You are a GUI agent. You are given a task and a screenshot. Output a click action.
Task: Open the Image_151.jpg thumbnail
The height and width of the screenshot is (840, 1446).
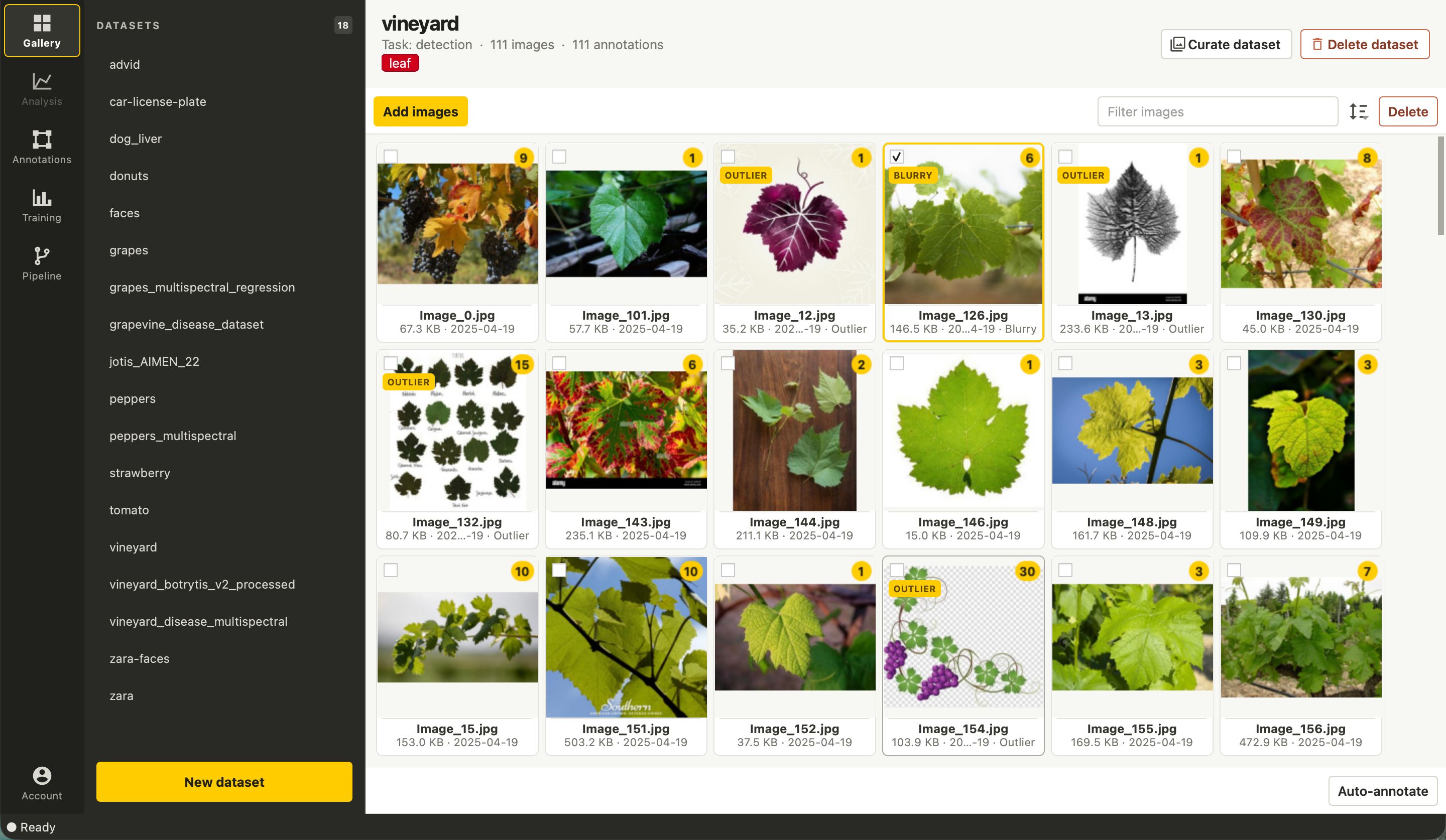click(626, 637)
